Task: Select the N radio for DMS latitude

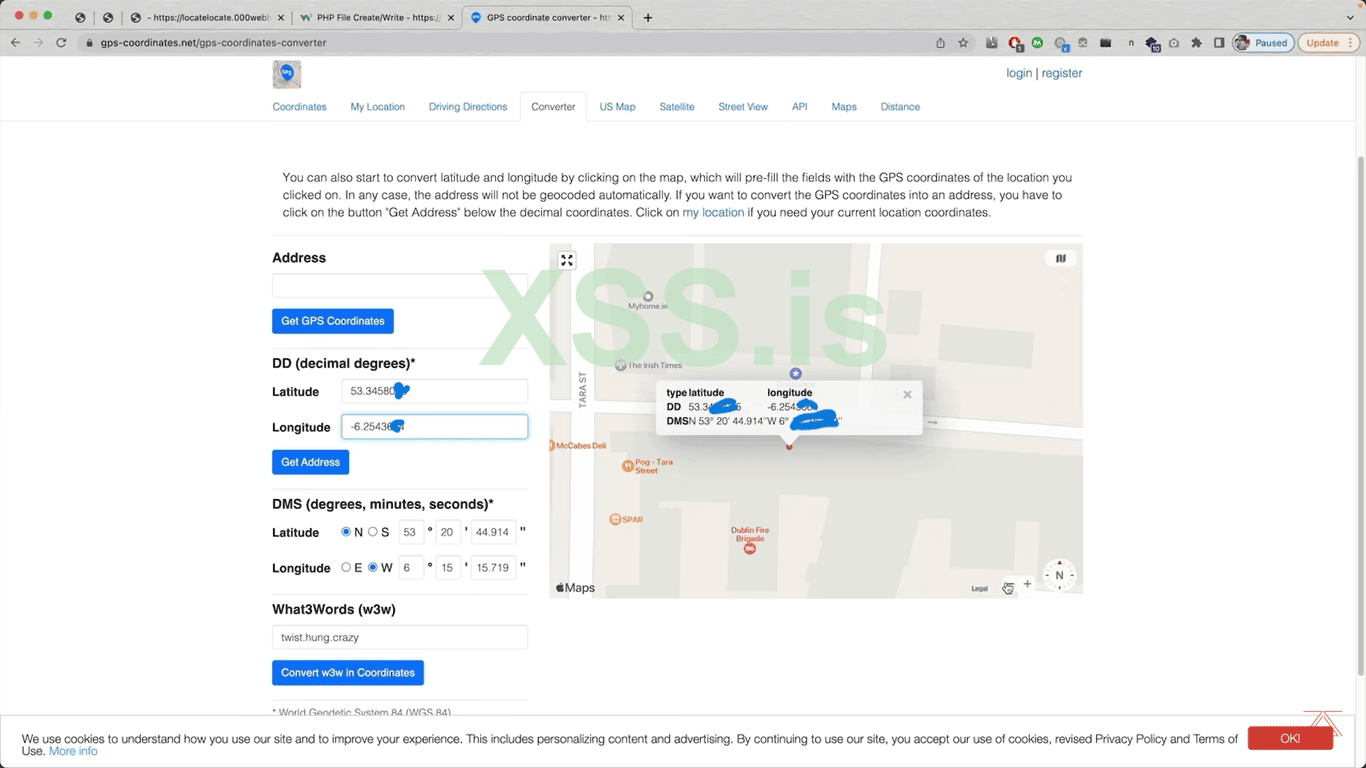Action: click(346, 532)
